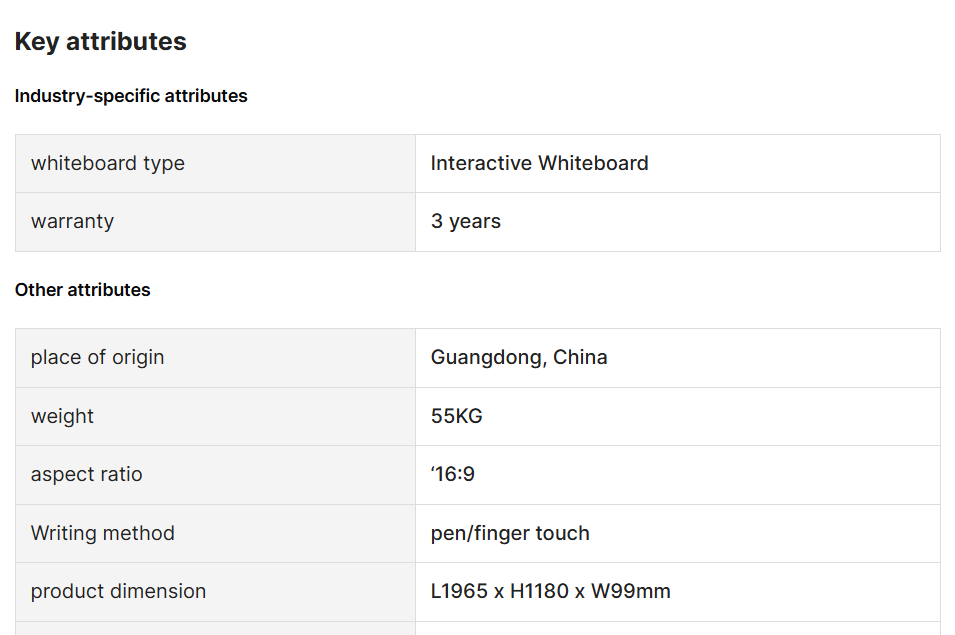Click the Key attributes heading
The width and height of the screenshot is (955, 635).
tap(100, 42)
